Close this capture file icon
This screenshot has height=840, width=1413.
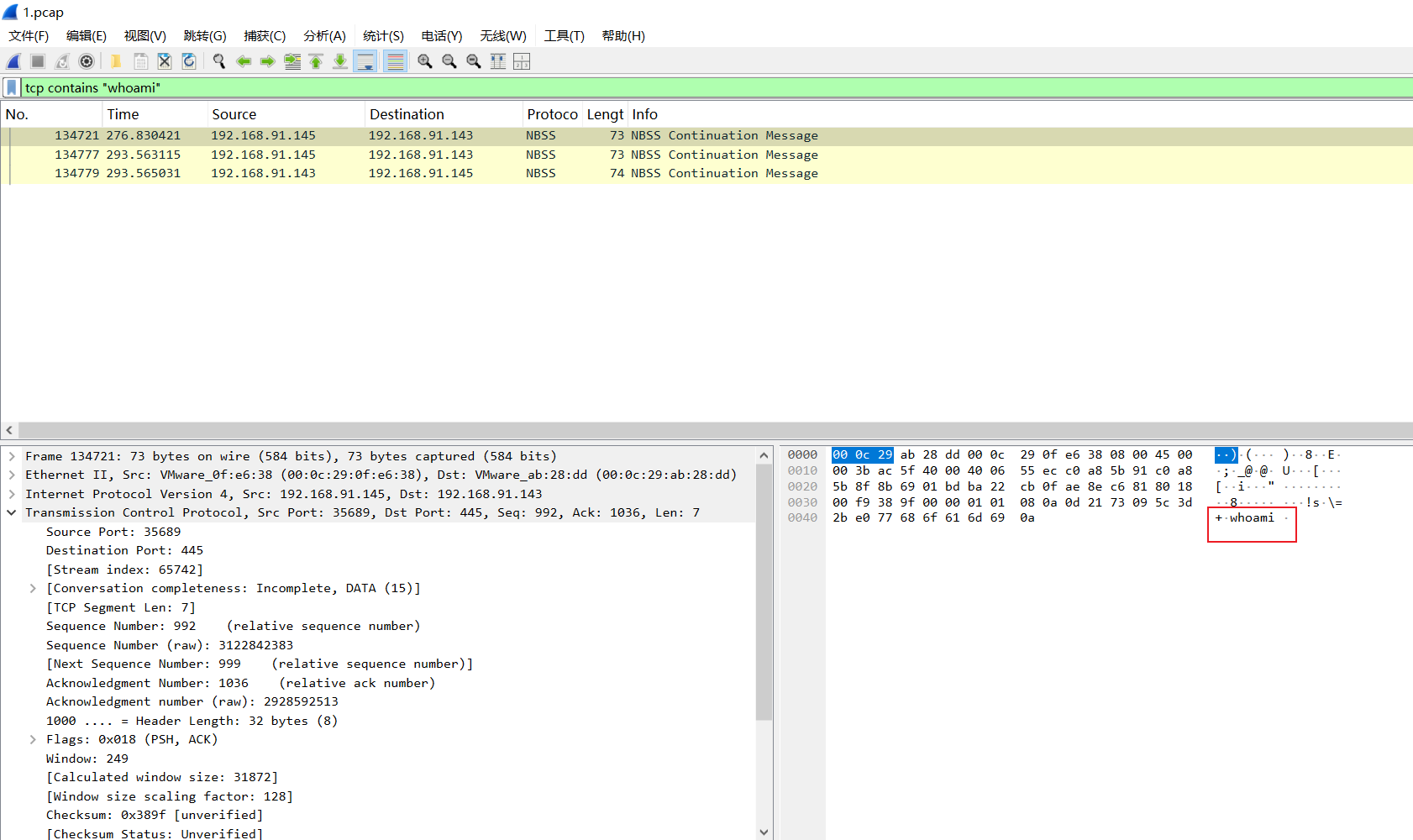pos(165,61)
